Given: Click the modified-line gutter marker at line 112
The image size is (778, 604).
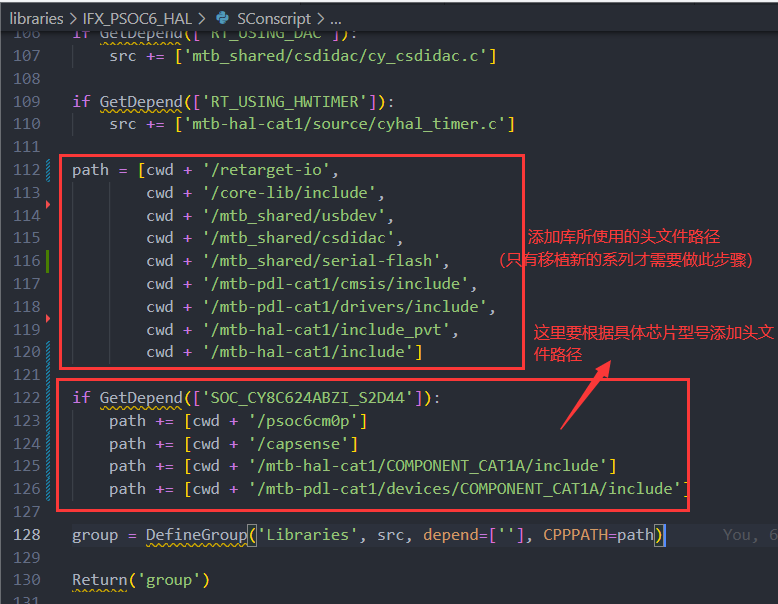Looking at the screenshot, I should (x=49, y=170).
